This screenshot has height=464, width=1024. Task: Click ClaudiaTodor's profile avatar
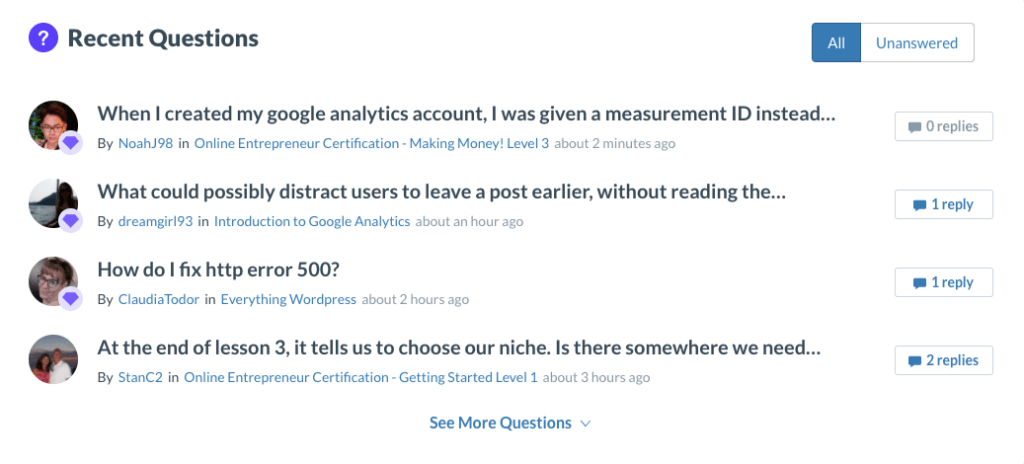pos(50,280)
